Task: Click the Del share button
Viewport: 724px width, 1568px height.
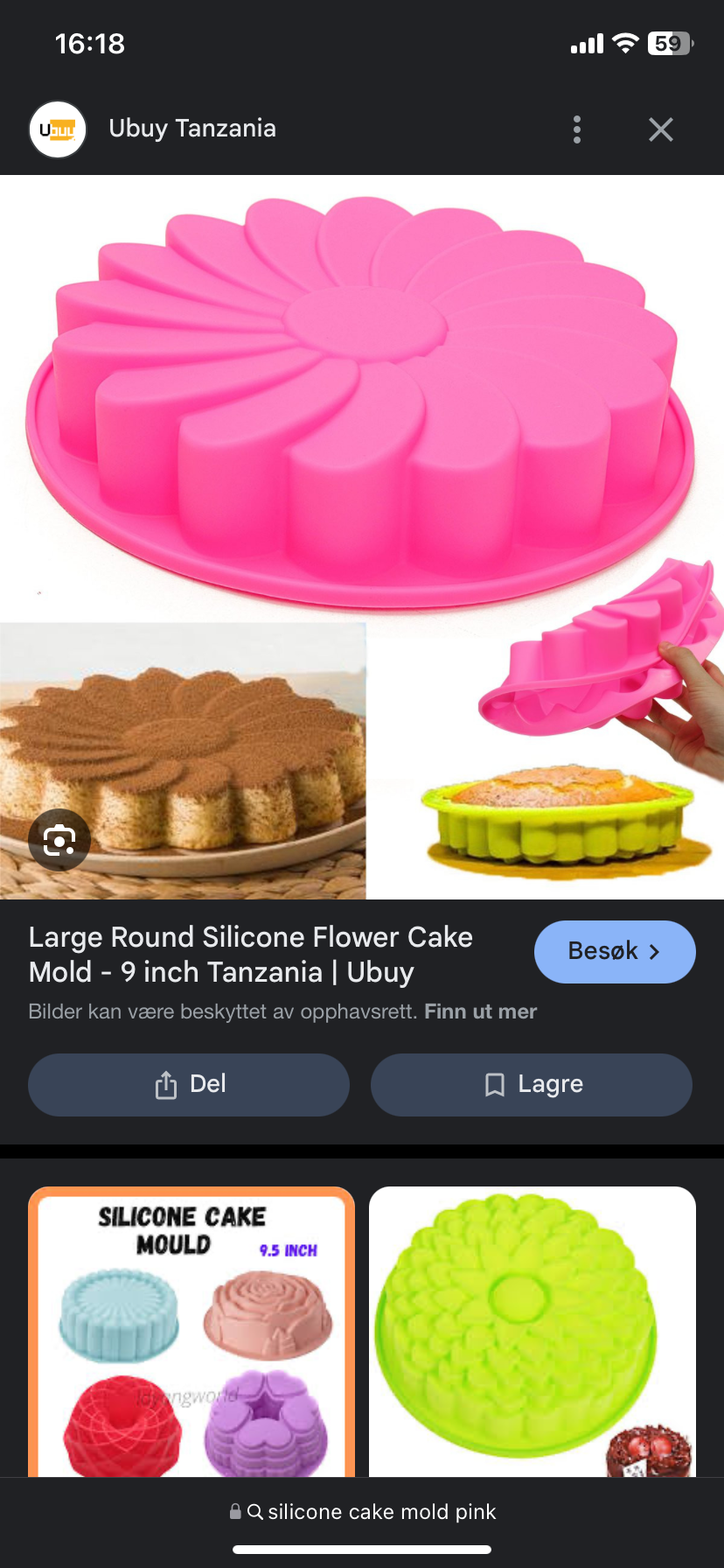Action: (189, 1085)
